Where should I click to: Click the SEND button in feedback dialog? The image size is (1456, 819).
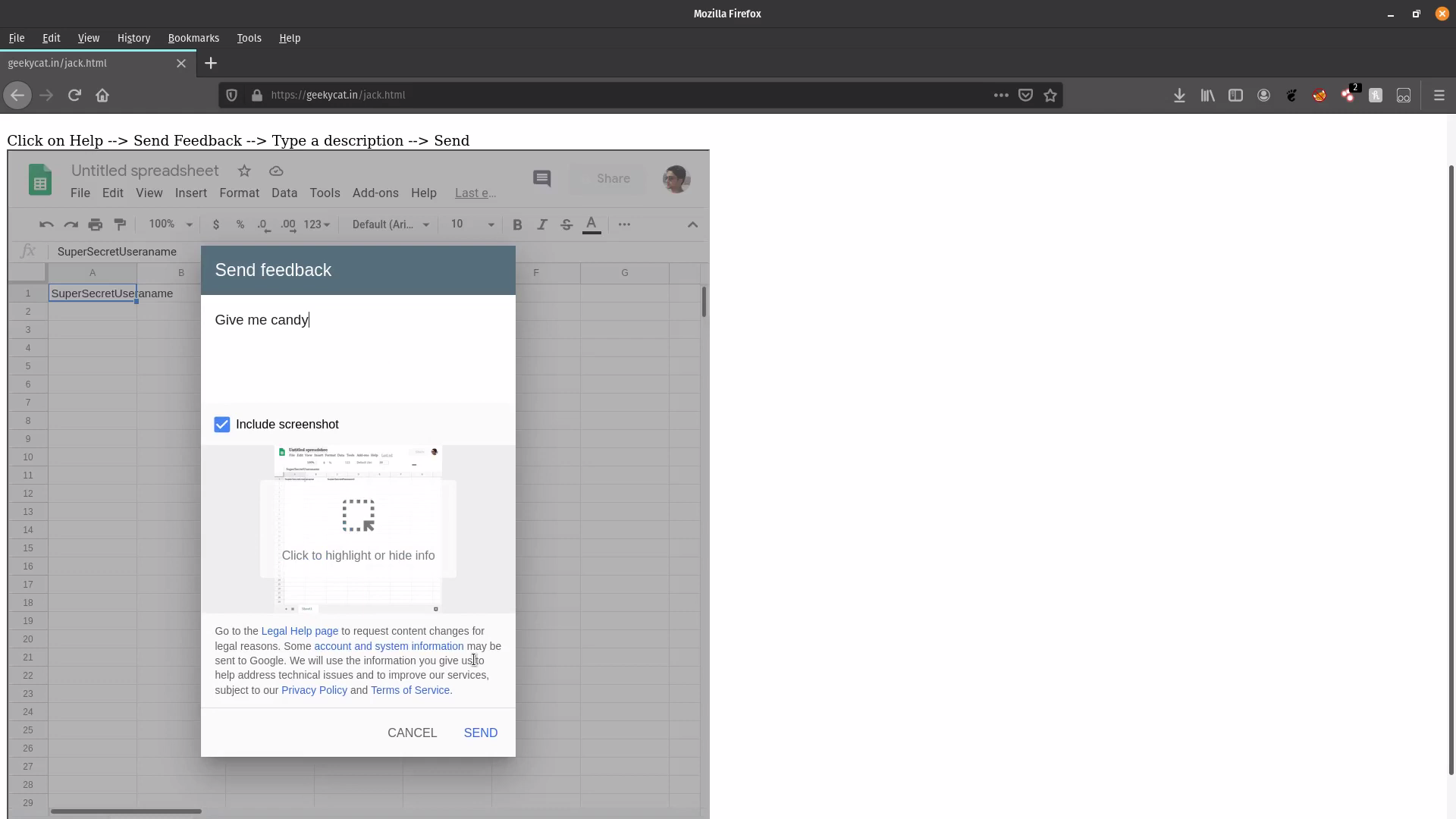(x=481, y=733)
